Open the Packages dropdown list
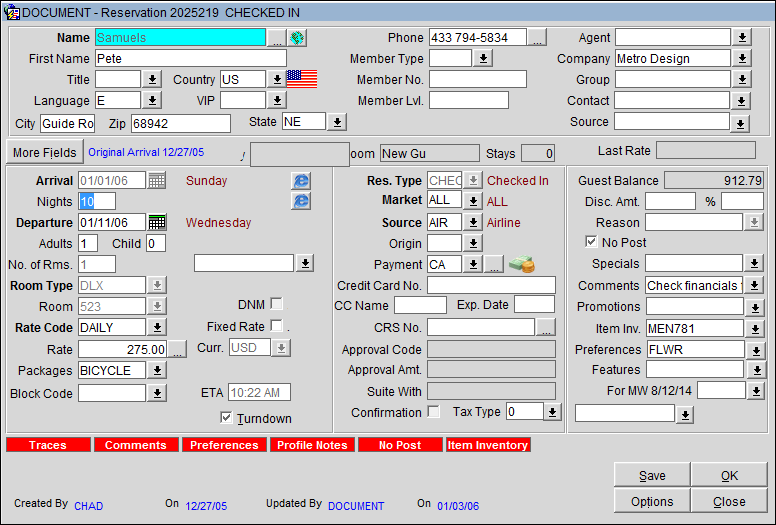The image size is (776, 525). pyautogui.click(x=157, y=371)
